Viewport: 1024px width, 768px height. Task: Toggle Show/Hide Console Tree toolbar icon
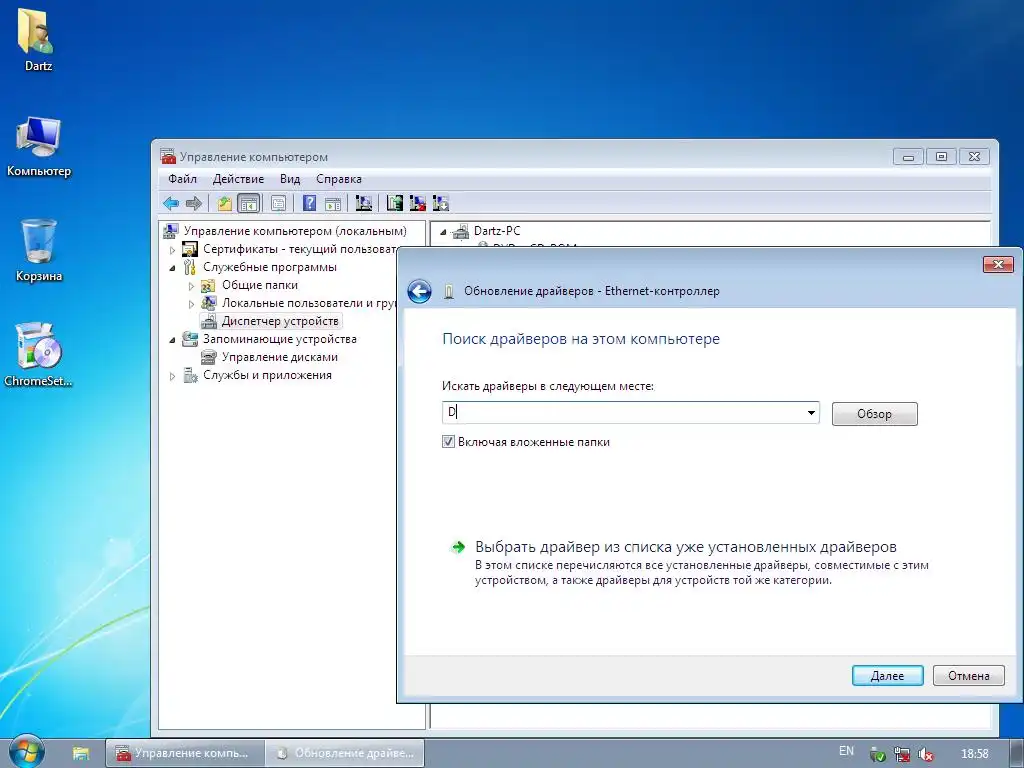(x=249, y=204)
